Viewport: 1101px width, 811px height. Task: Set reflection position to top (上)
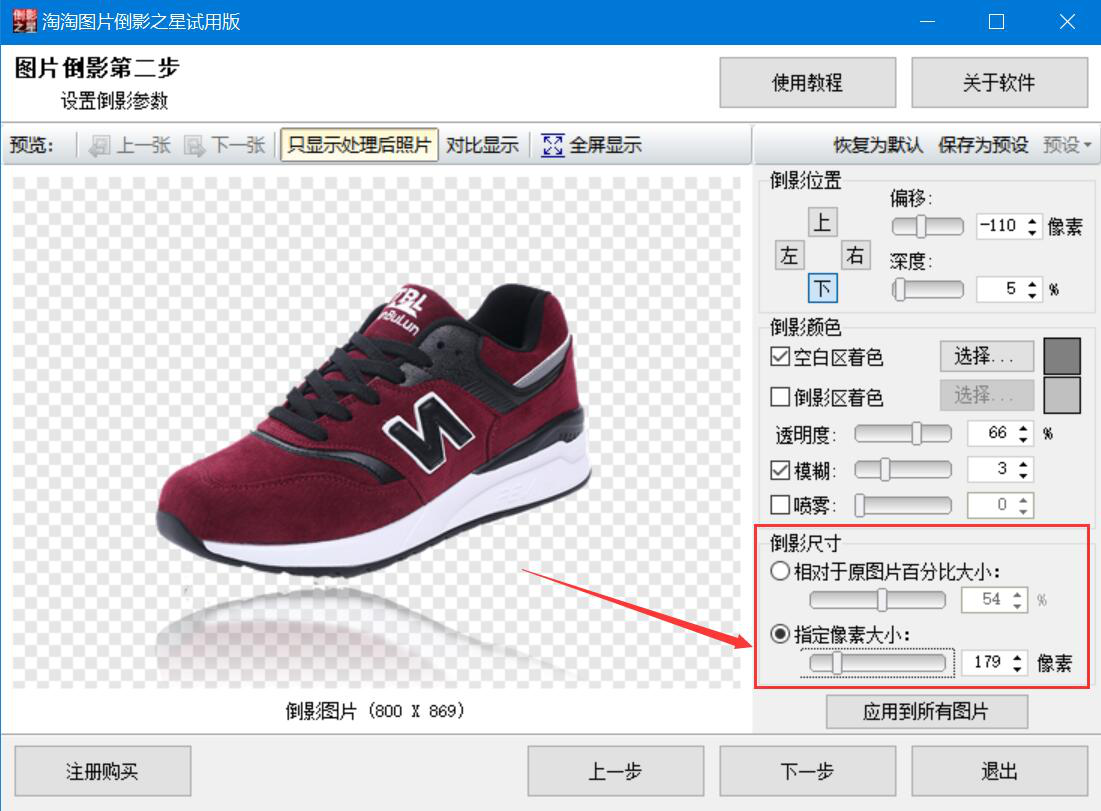click(822, 222)
